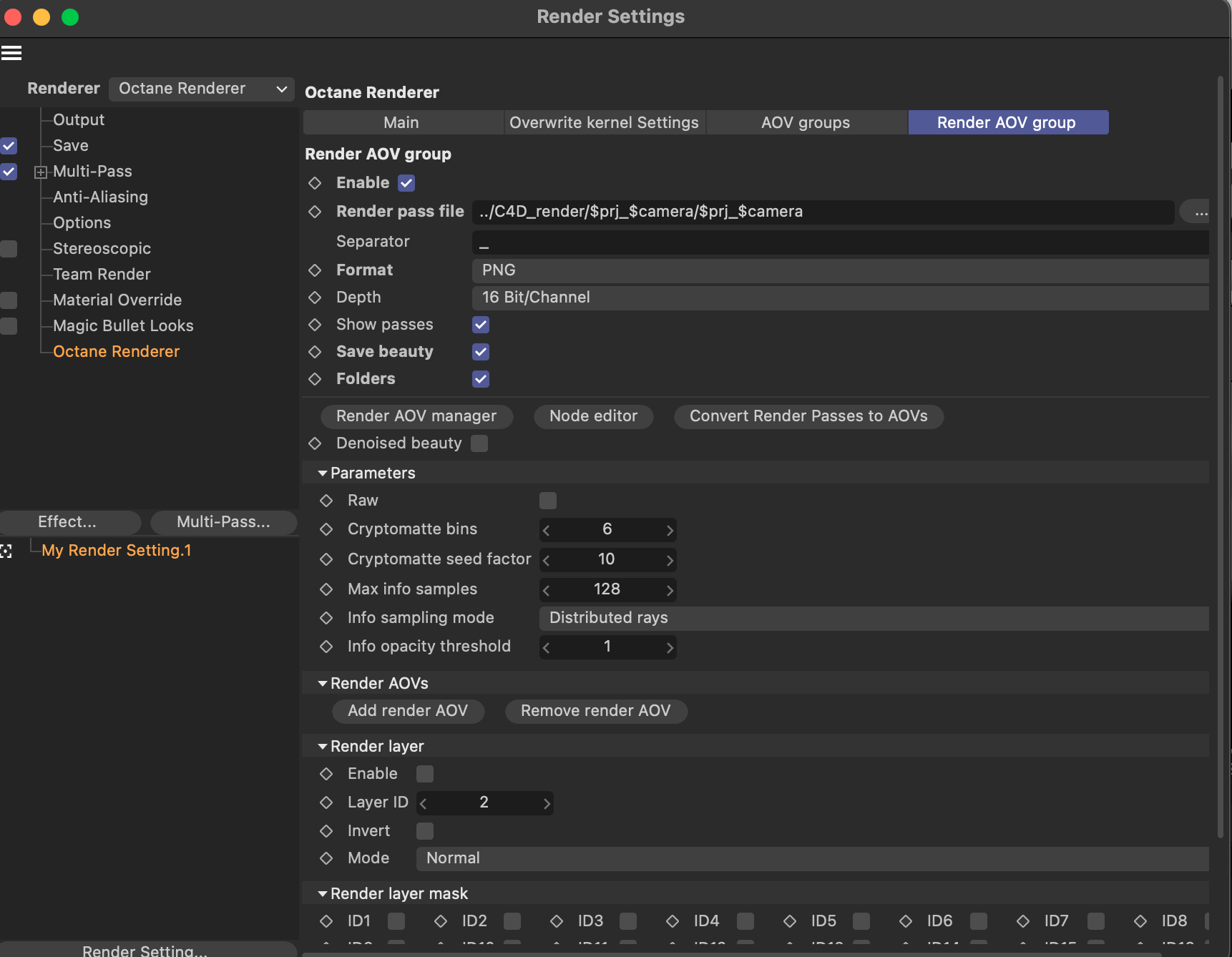This screenshot has width=1232, height=957.
Task: Open Render AOV manager
Action: point(416,416)
